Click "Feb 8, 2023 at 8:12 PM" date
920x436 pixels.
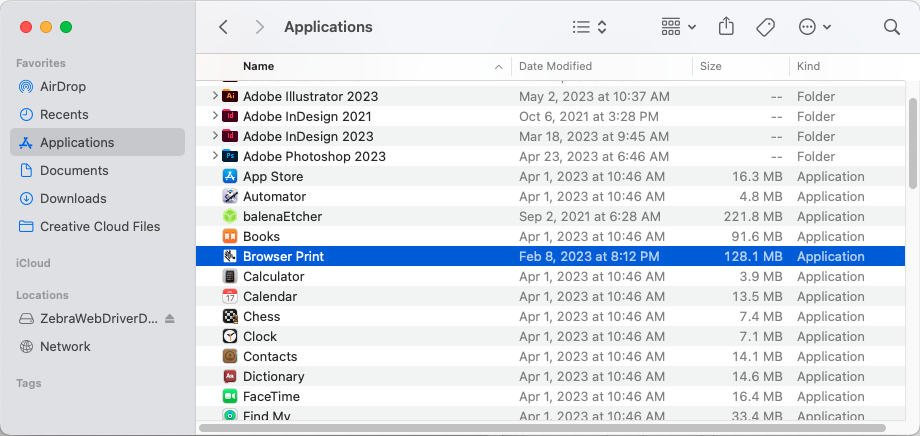(589, 256)
